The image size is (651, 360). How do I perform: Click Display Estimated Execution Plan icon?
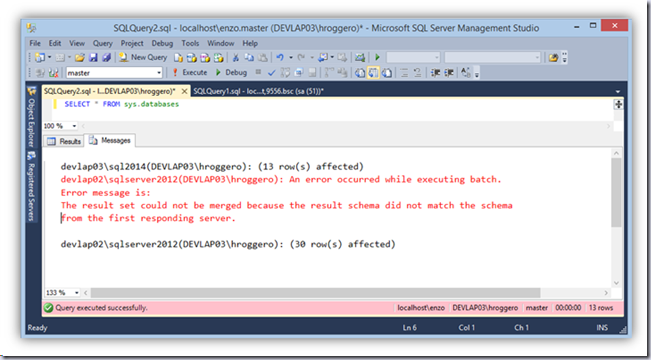[x=285, y=73]
